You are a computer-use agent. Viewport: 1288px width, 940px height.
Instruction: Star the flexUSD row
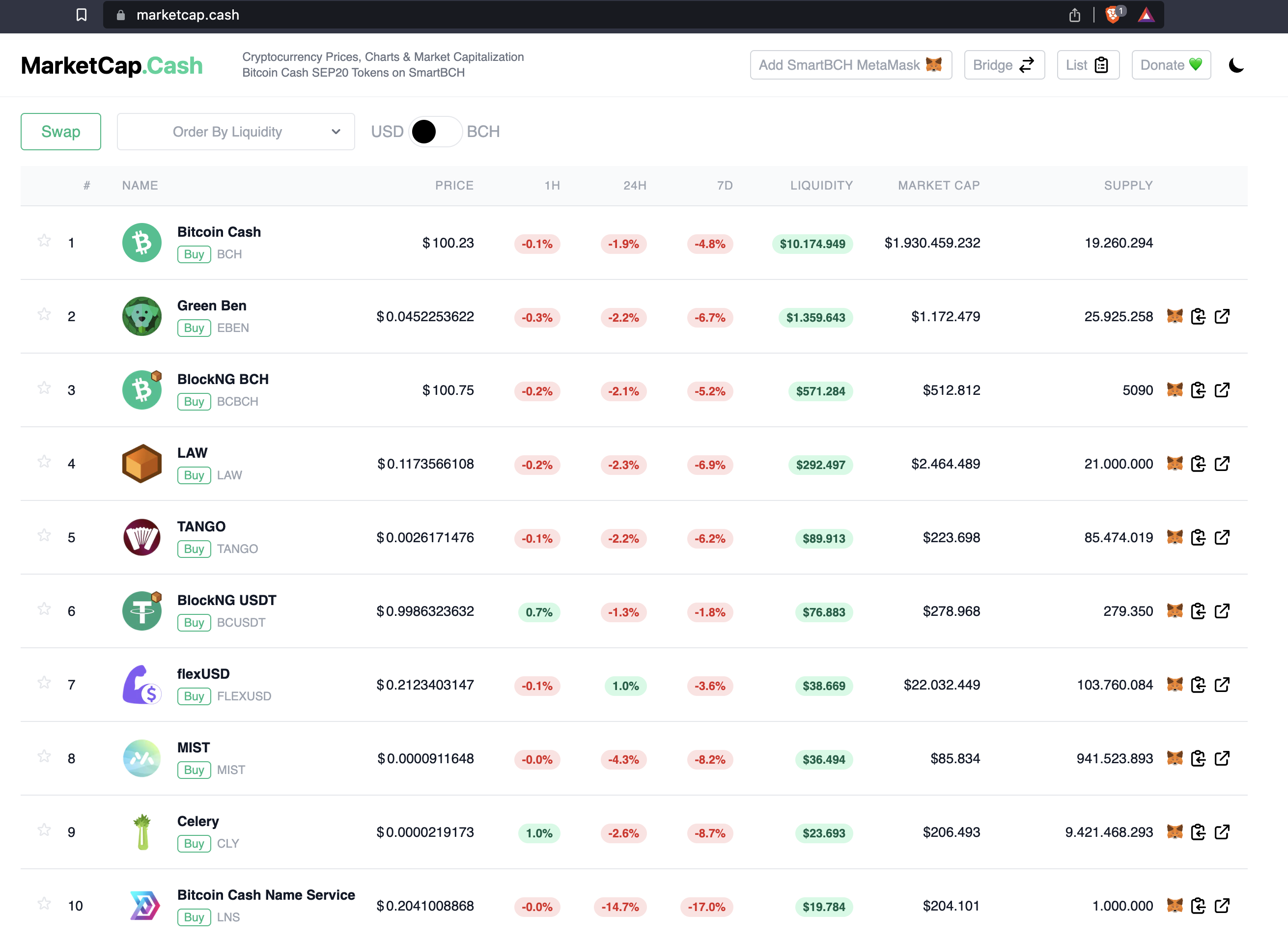44,683
